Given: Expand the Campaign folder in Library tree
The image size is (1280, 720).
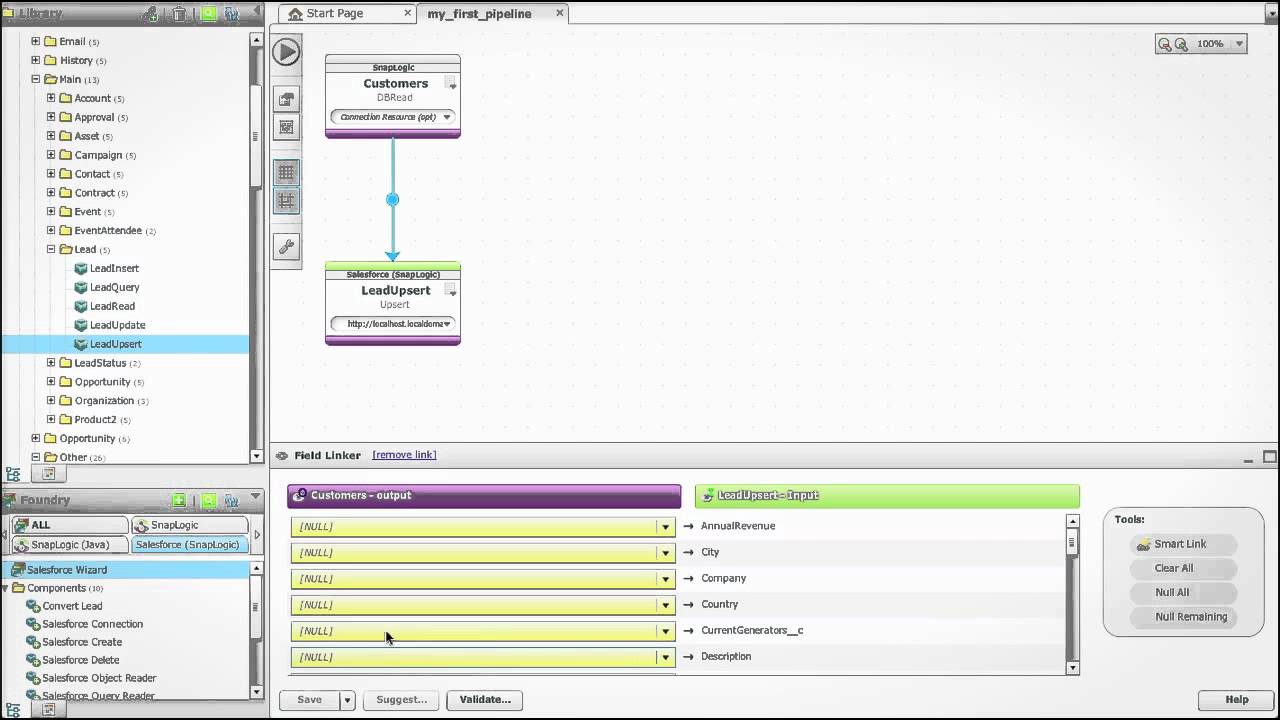Looking at the screenshot, I should [x=51, y=155].
